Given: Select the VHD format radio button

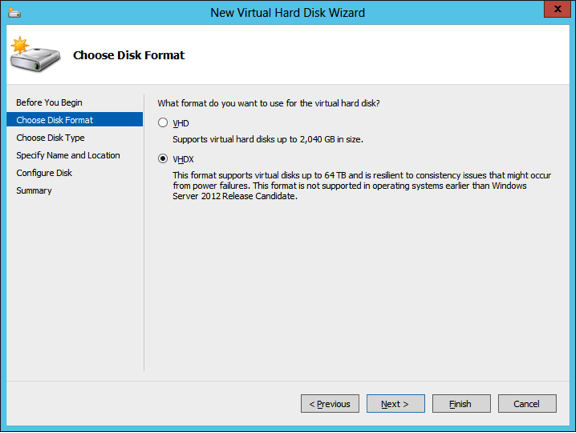Looking at the screenshot, I should tap(163, 123).
